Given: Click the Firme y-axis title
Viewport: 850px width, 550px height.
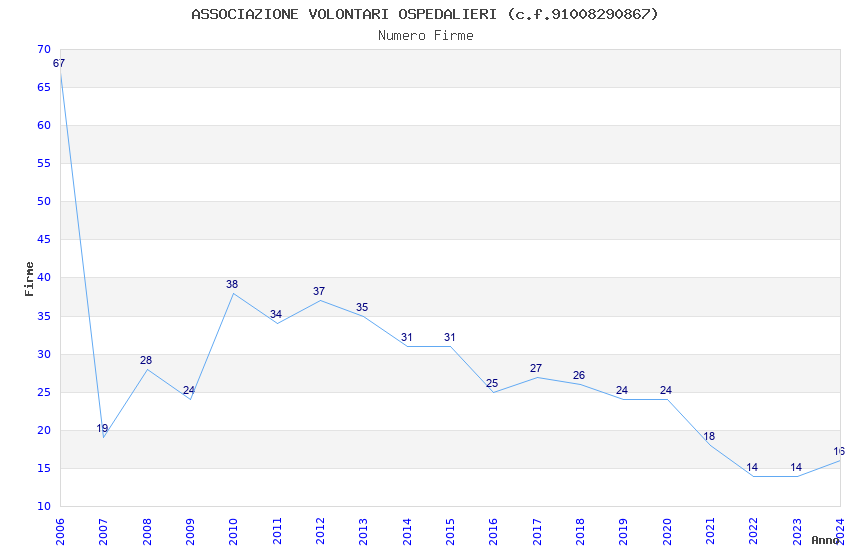Looking at the screenshot, I should tap(29, 279).
